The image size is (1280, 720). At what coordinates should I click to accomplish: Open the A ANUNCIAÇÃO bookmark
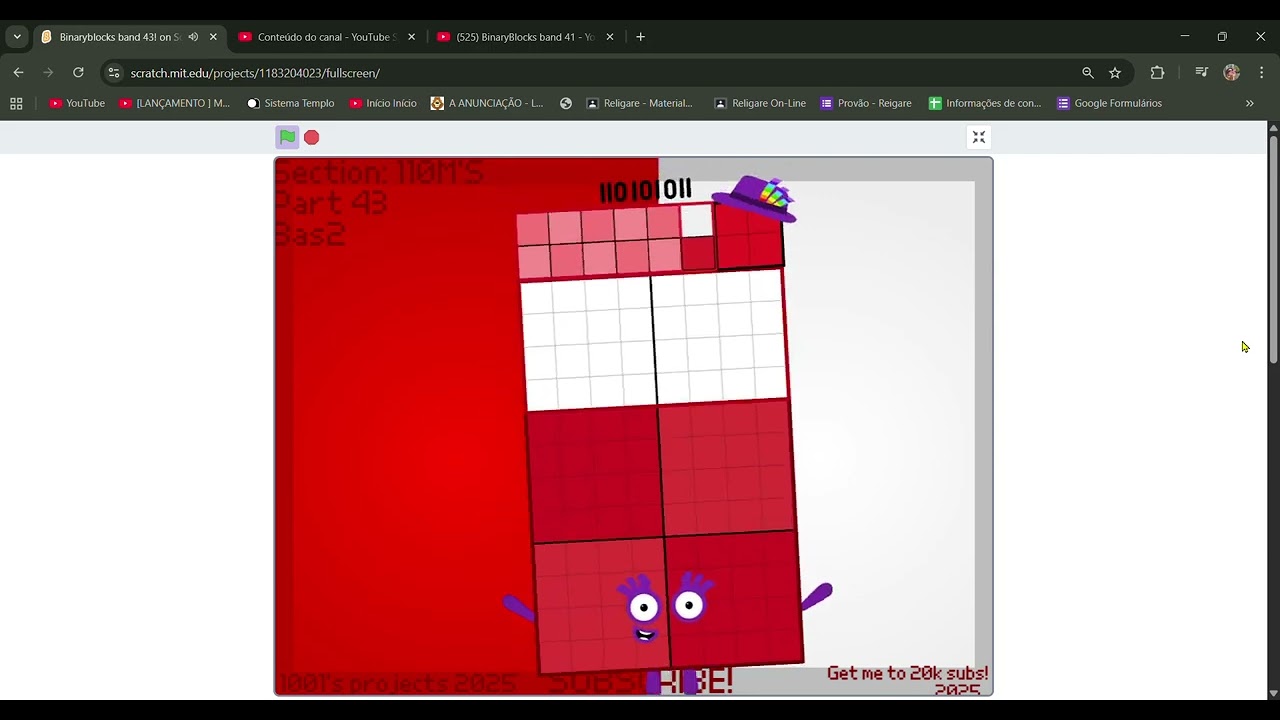pos(487,103)
